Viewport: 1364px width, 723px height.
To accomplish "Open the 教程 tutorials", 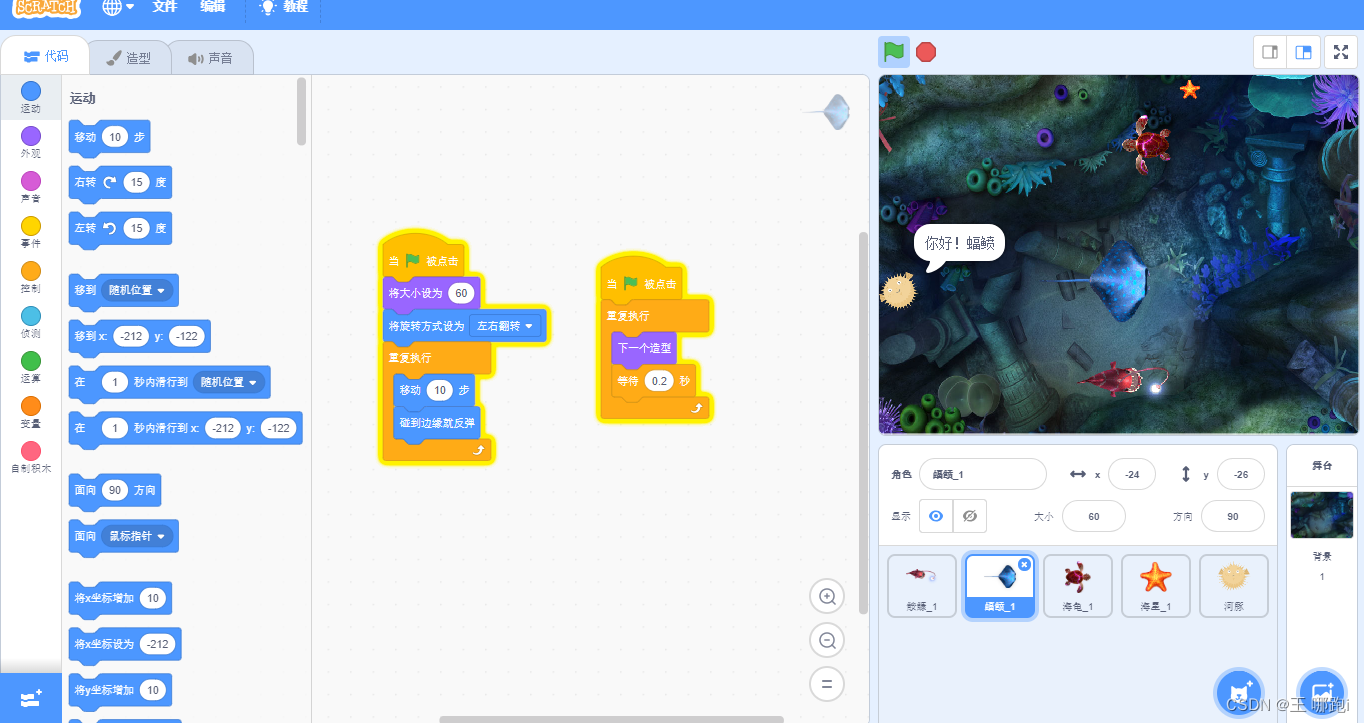I will point(284,7).
